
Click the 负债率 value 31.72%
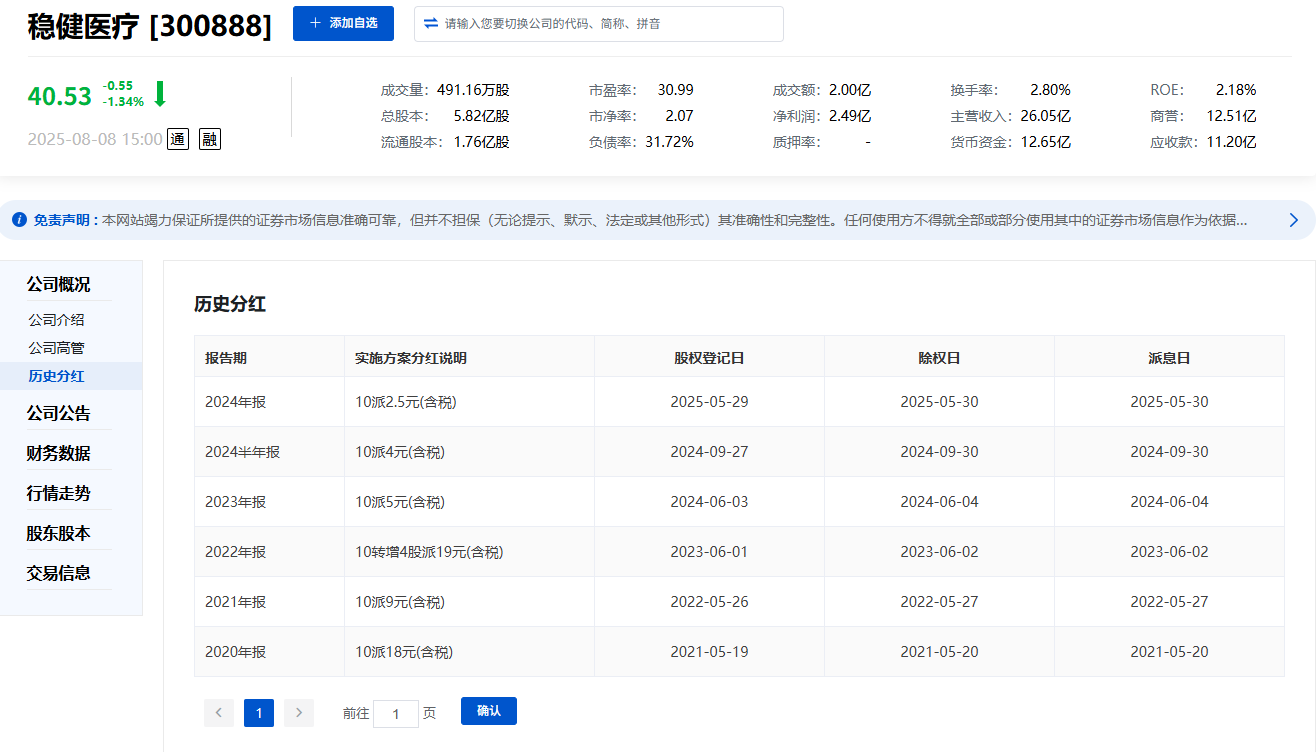669,142
